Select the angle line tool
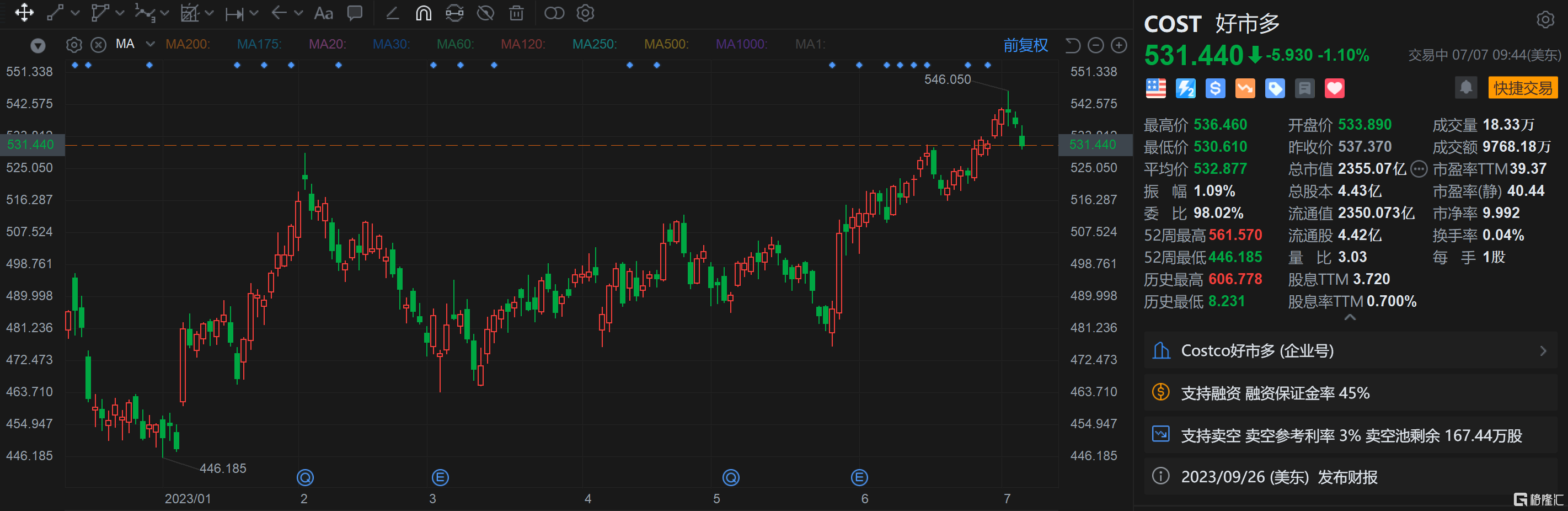1568x511 pixels. point(393,13)
